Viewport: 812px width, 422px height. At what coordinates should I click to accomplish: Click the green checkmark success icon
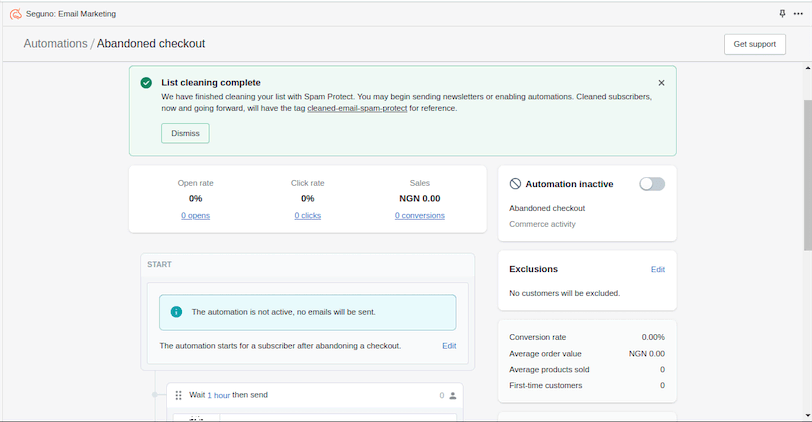pos(146,83)
